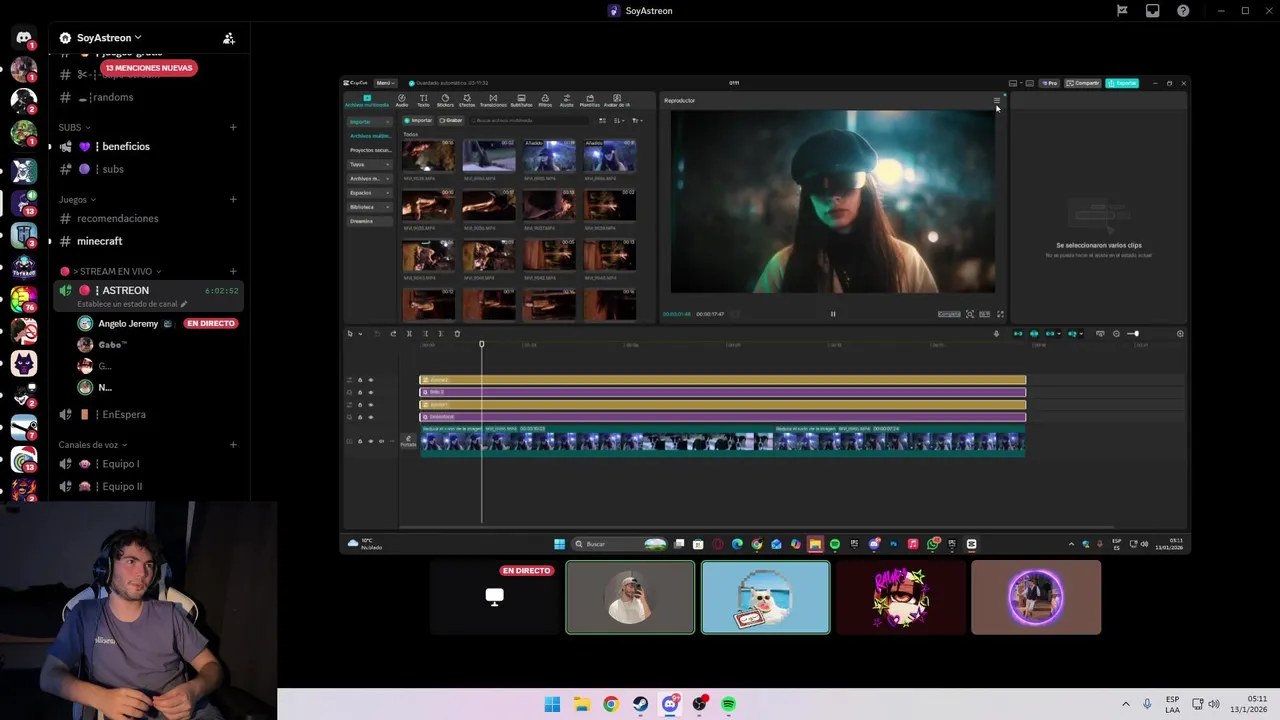Toggle visibility eye on main video track
Image resolution: width=1280 pixels, height=720 pixels.
pyautogui.click(x=371, y=441)
